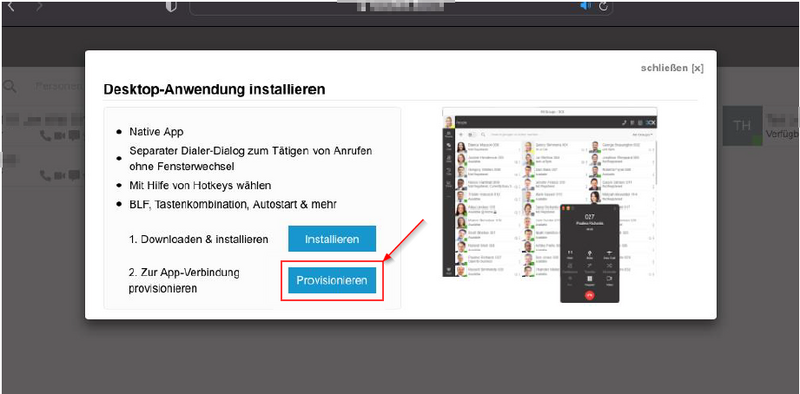Close the dialog via schließen [x]
Screen dimensions: 800x394
tap(672, 68)
